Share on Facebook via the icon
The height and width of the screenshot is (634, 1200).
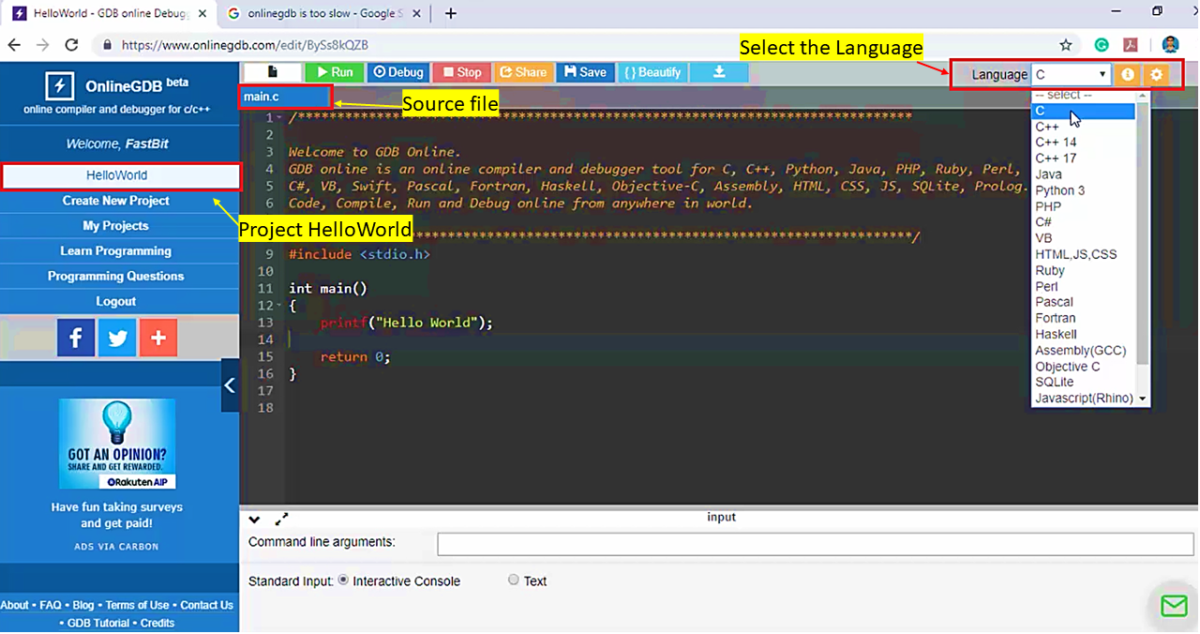76,338
